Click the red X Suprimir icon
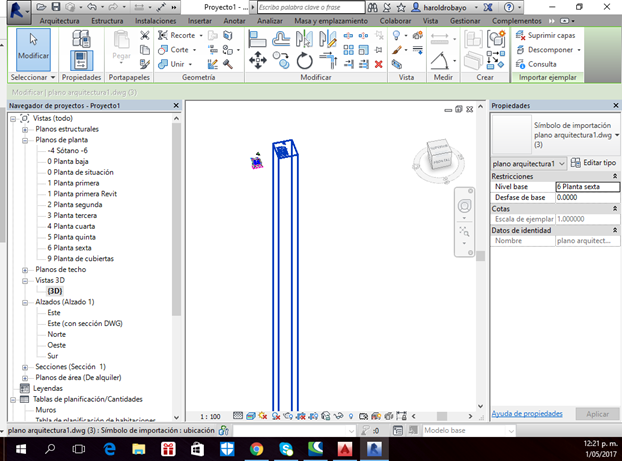This screenshot has height=461, width=622. 379,64
